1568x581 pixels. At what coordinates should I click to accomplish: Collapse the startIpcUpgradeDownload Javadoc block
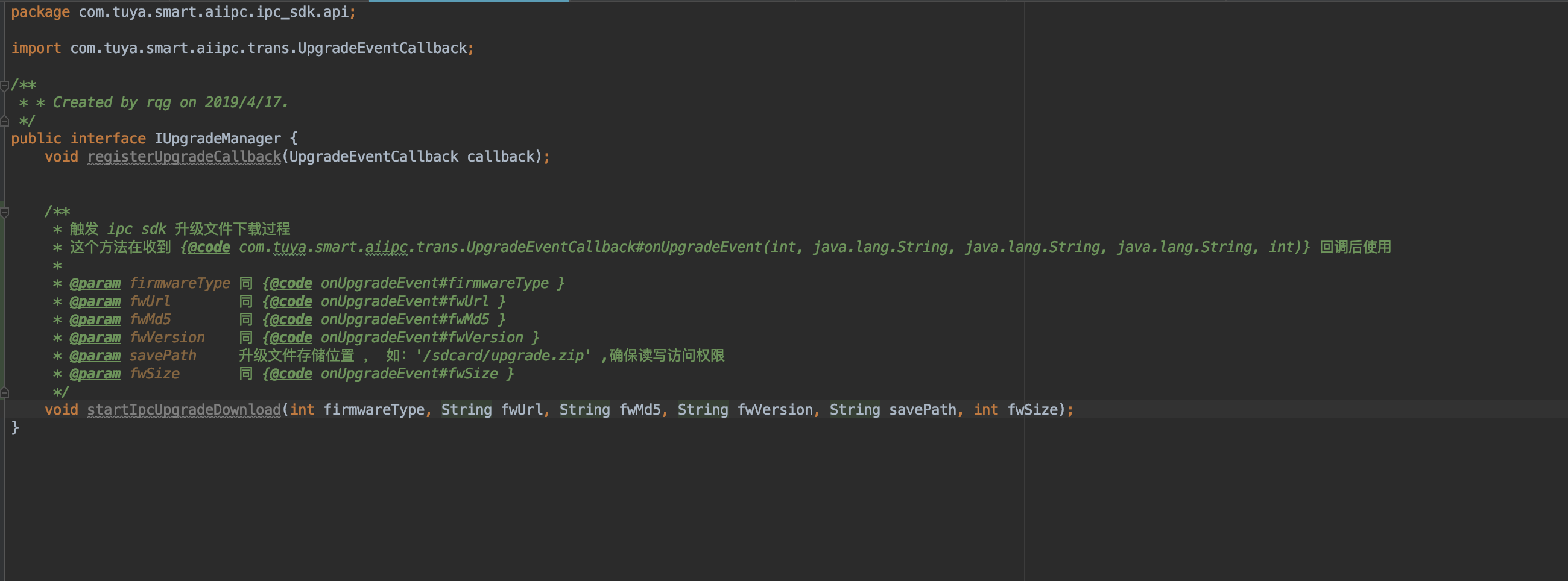[x=4, y=212]
